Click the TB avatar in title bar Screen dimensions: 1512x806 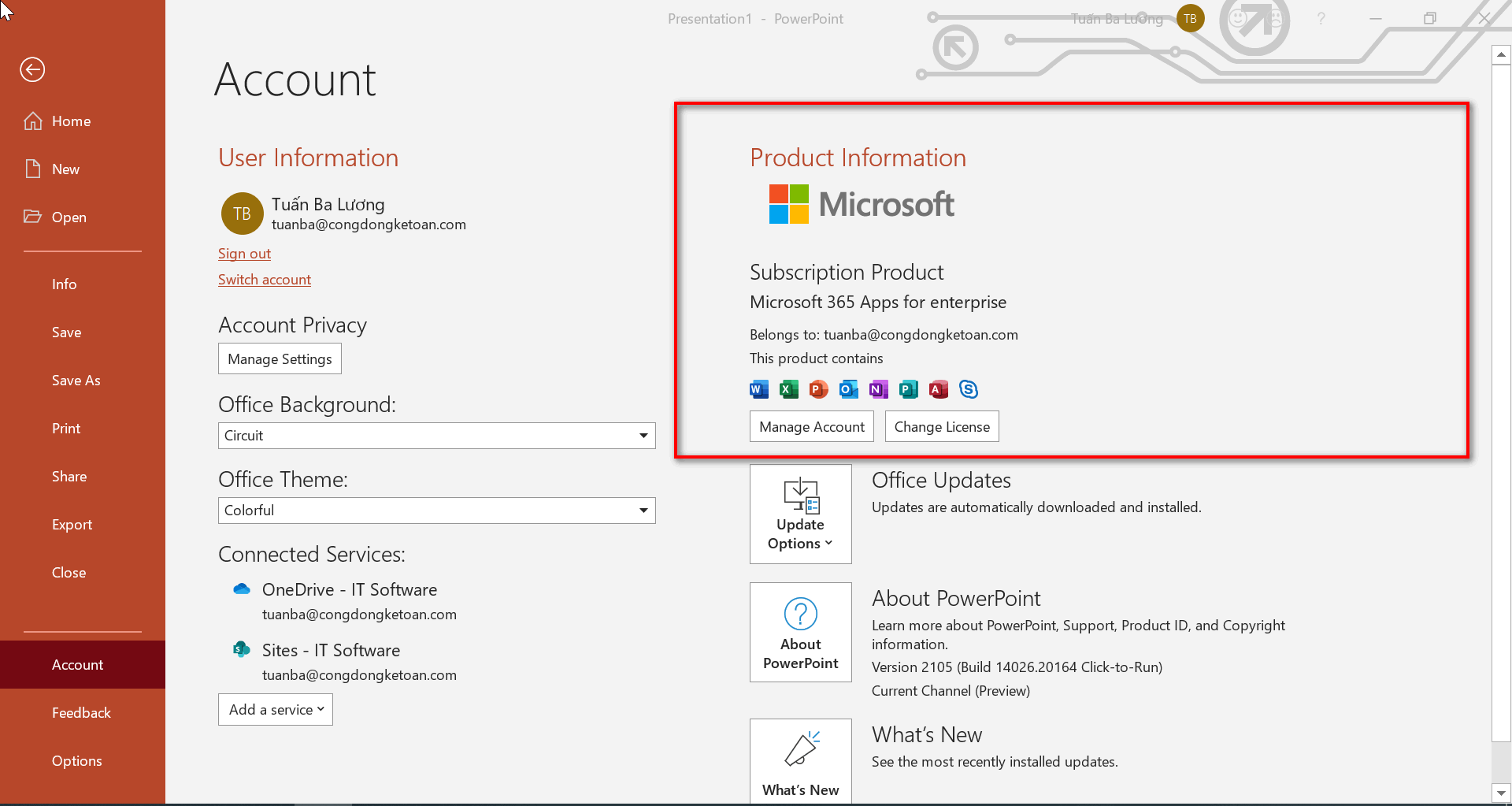point(1190,19)
